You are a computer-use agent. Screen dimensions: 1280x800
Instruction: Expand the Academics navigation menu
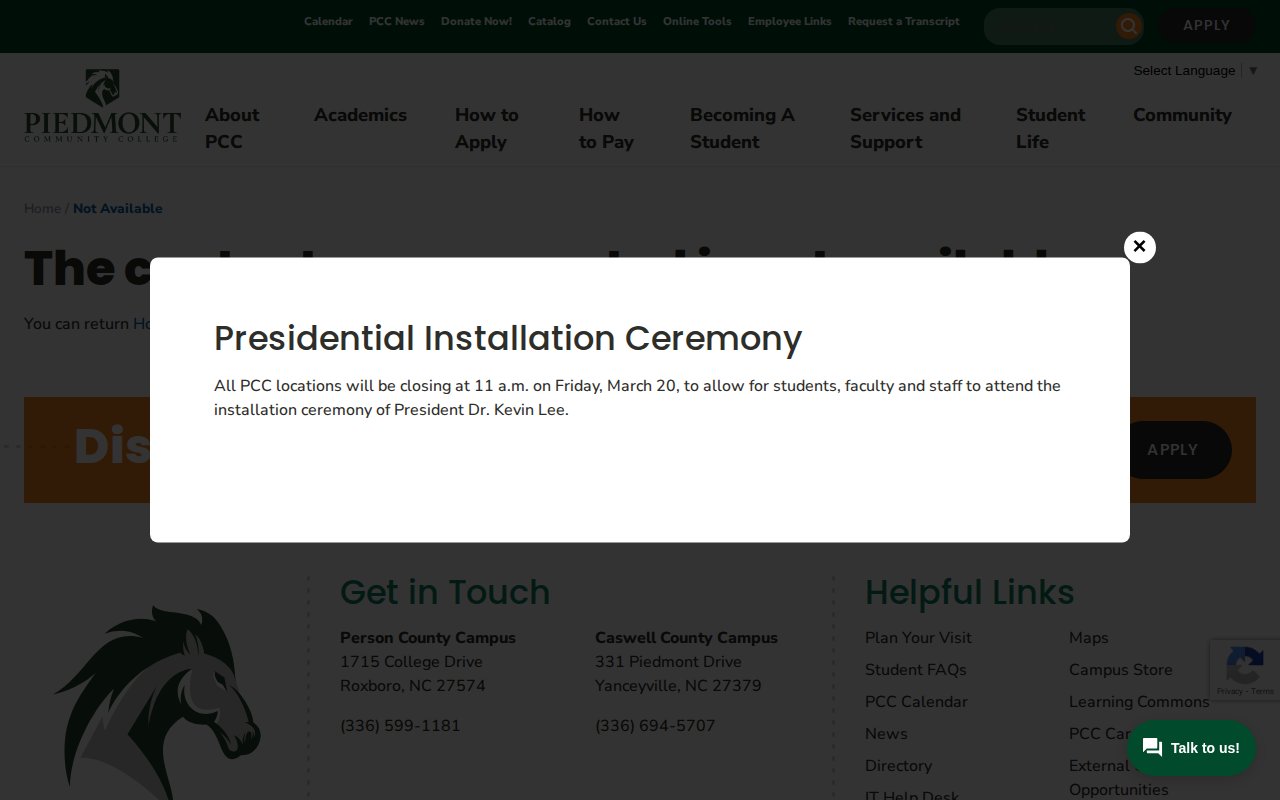tap(360, 115)
